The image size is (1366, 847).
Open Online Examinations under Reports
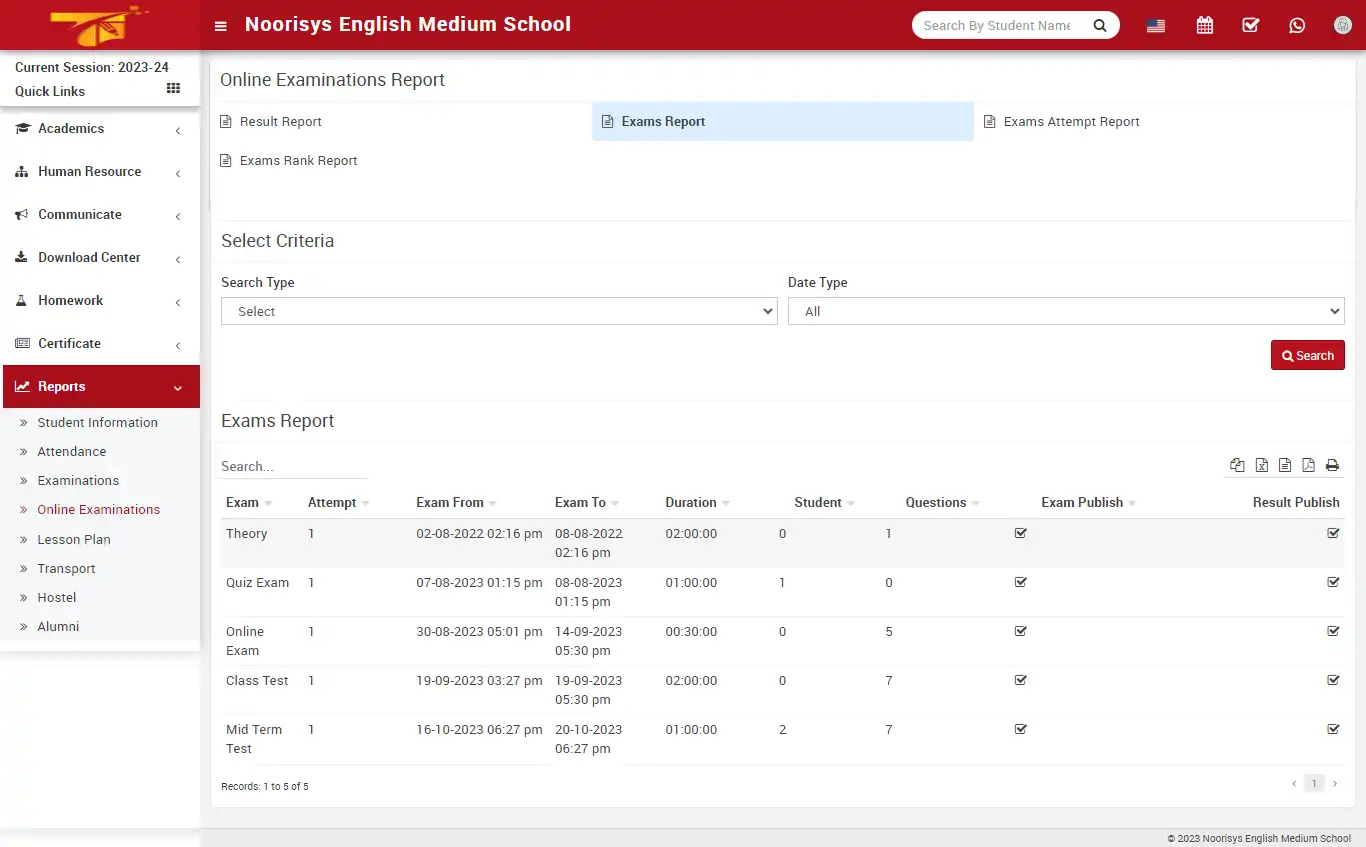click(100, 509)
